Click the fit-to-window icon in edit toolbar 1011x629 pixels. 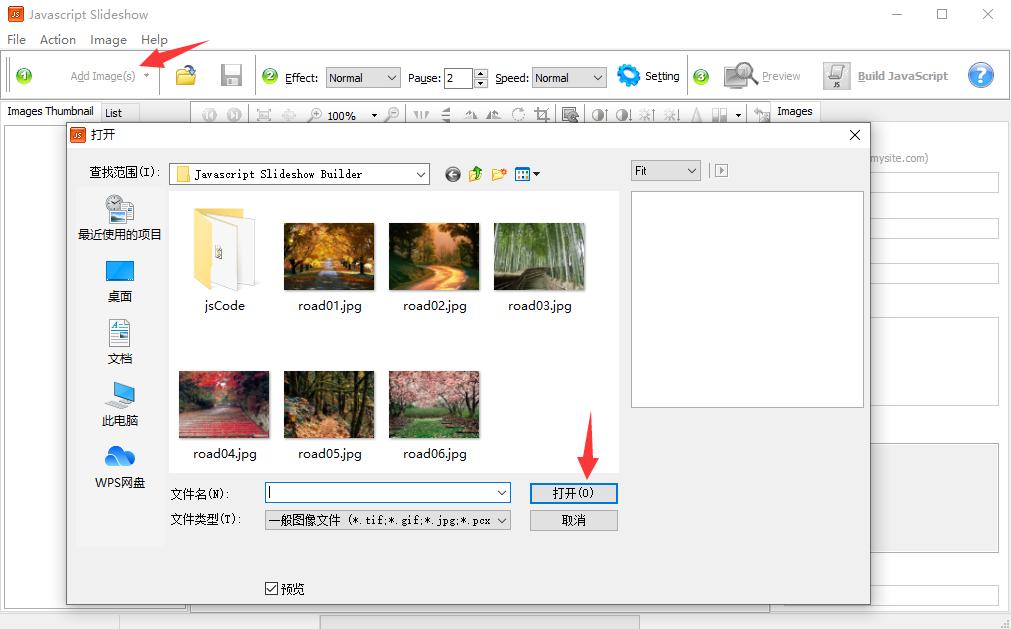[264, 115]
